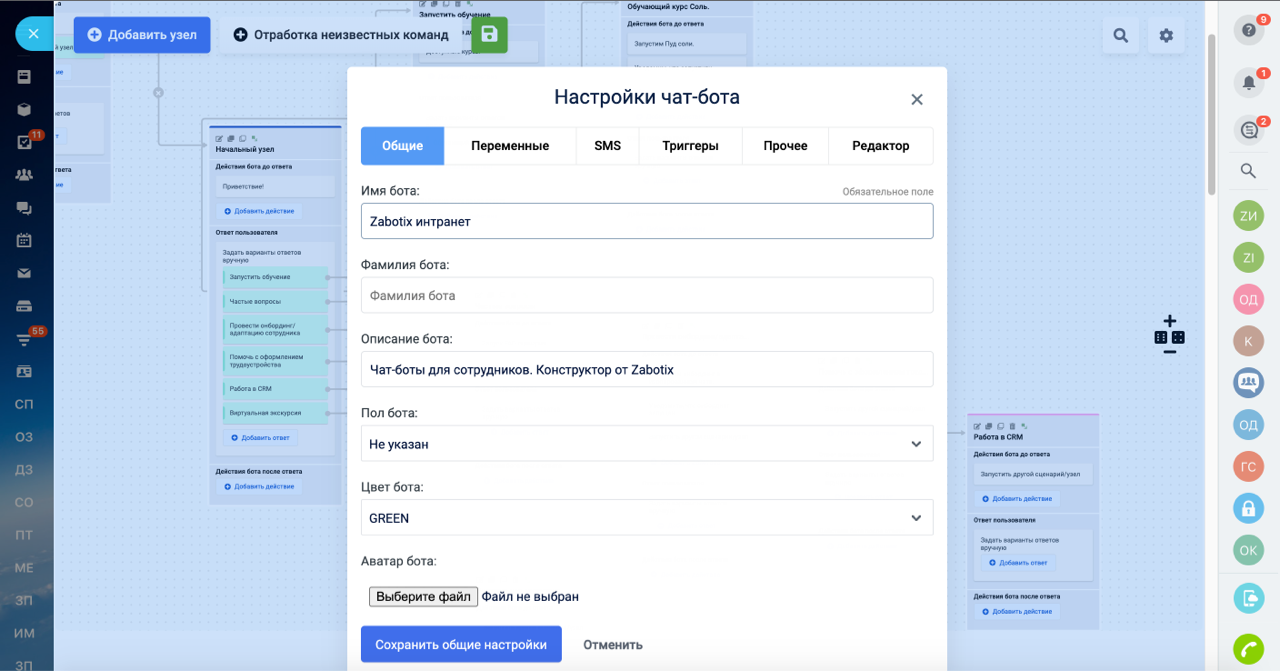Screen dimensions: 1280x671
Task: Open help question mark icon
Action: coord(1248,32)
